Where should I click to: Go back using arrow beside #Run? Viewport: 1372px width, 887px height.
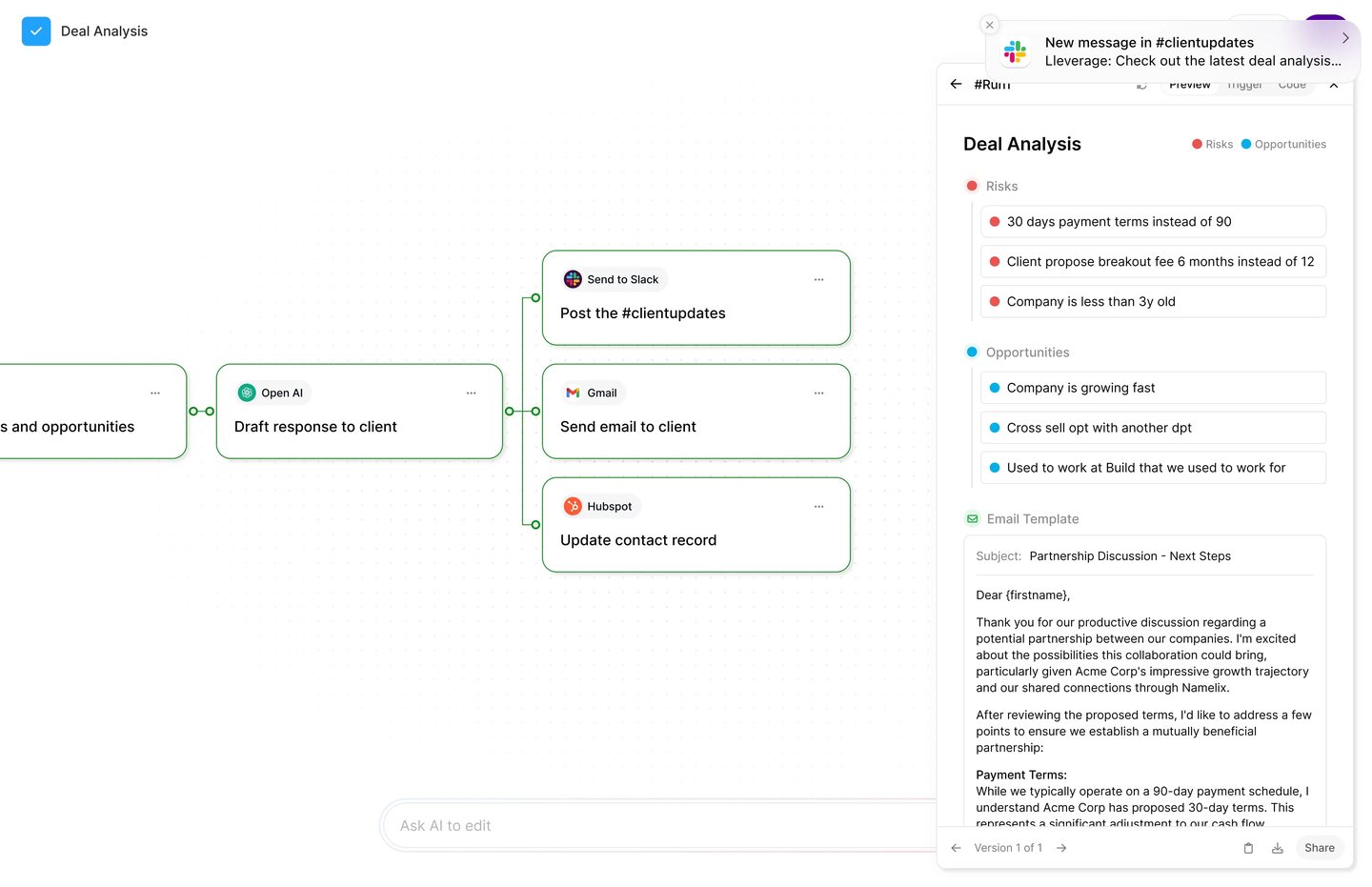[956, 84]
